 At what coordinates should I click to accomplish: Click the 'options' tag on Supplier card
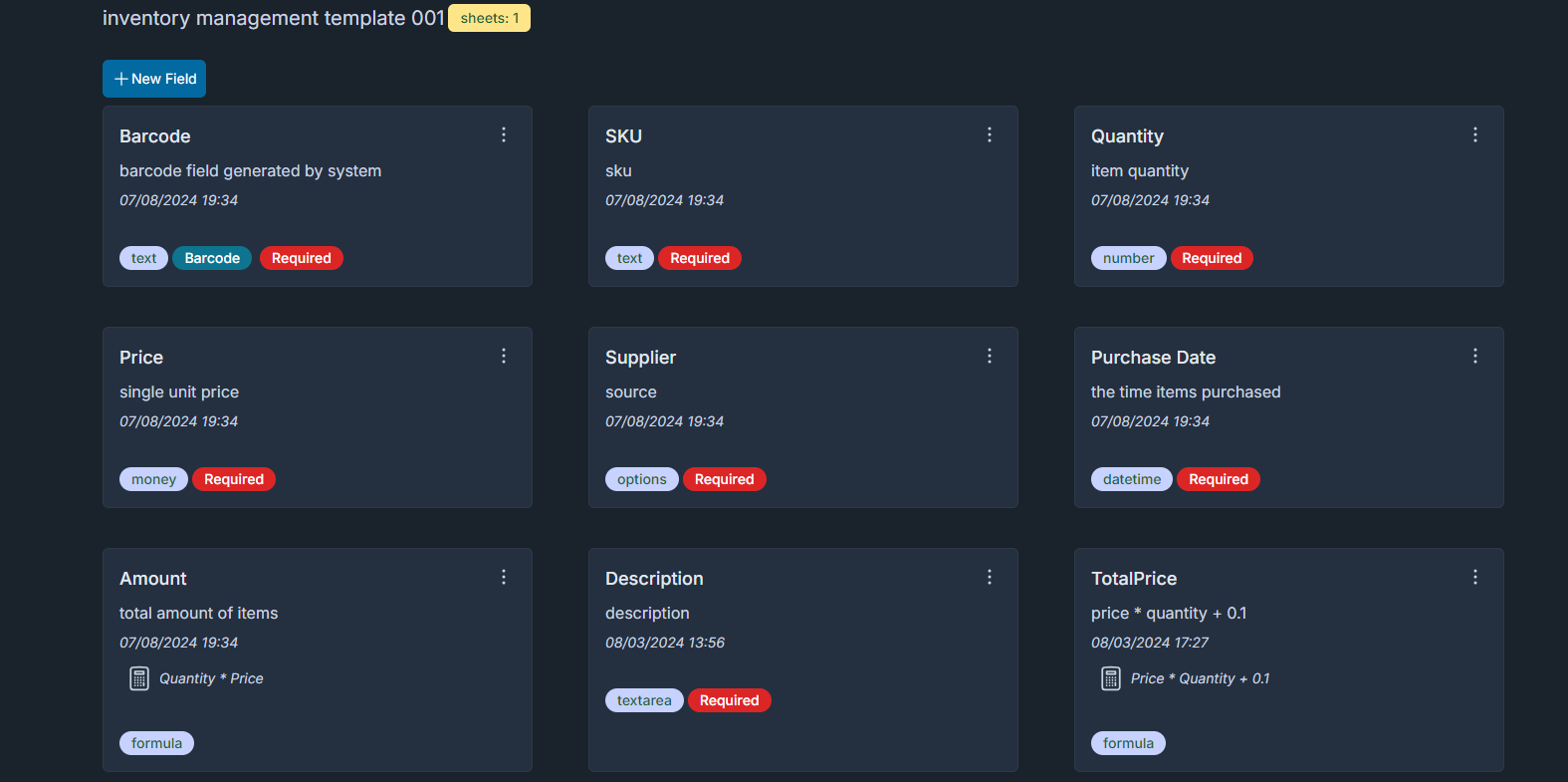[x=642, y=479]
